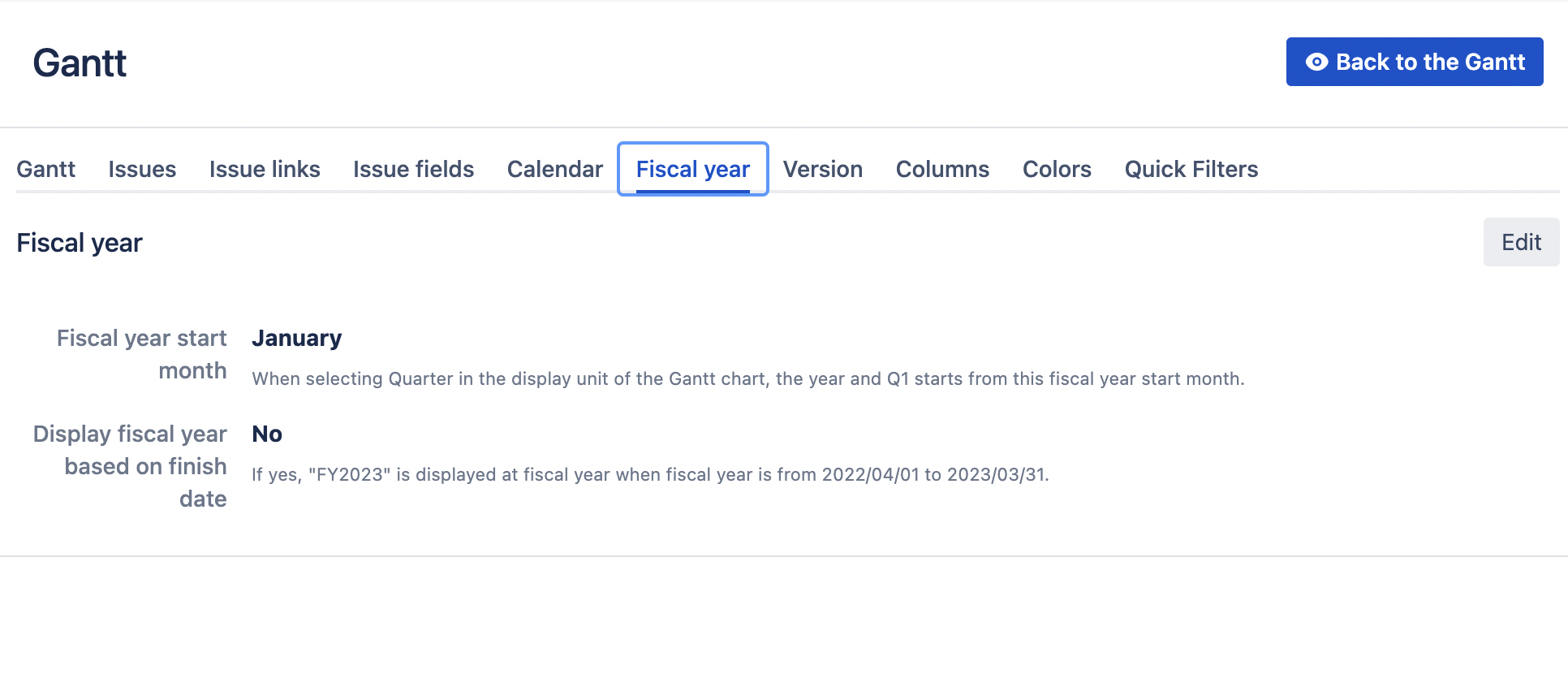The image size is (1568, 674).
Task: Click the No value for finish date display
Action: (x=267, y=434)
